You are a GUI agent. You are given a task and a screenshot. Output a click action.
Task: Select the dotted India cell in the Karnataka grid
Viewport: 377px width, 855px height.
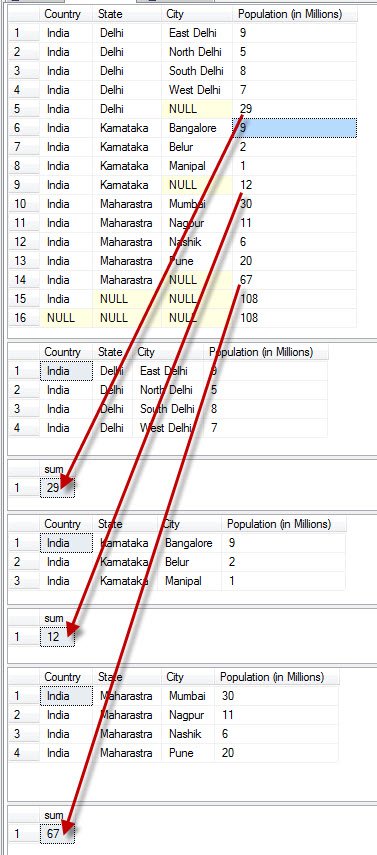[x=66, y=543]
